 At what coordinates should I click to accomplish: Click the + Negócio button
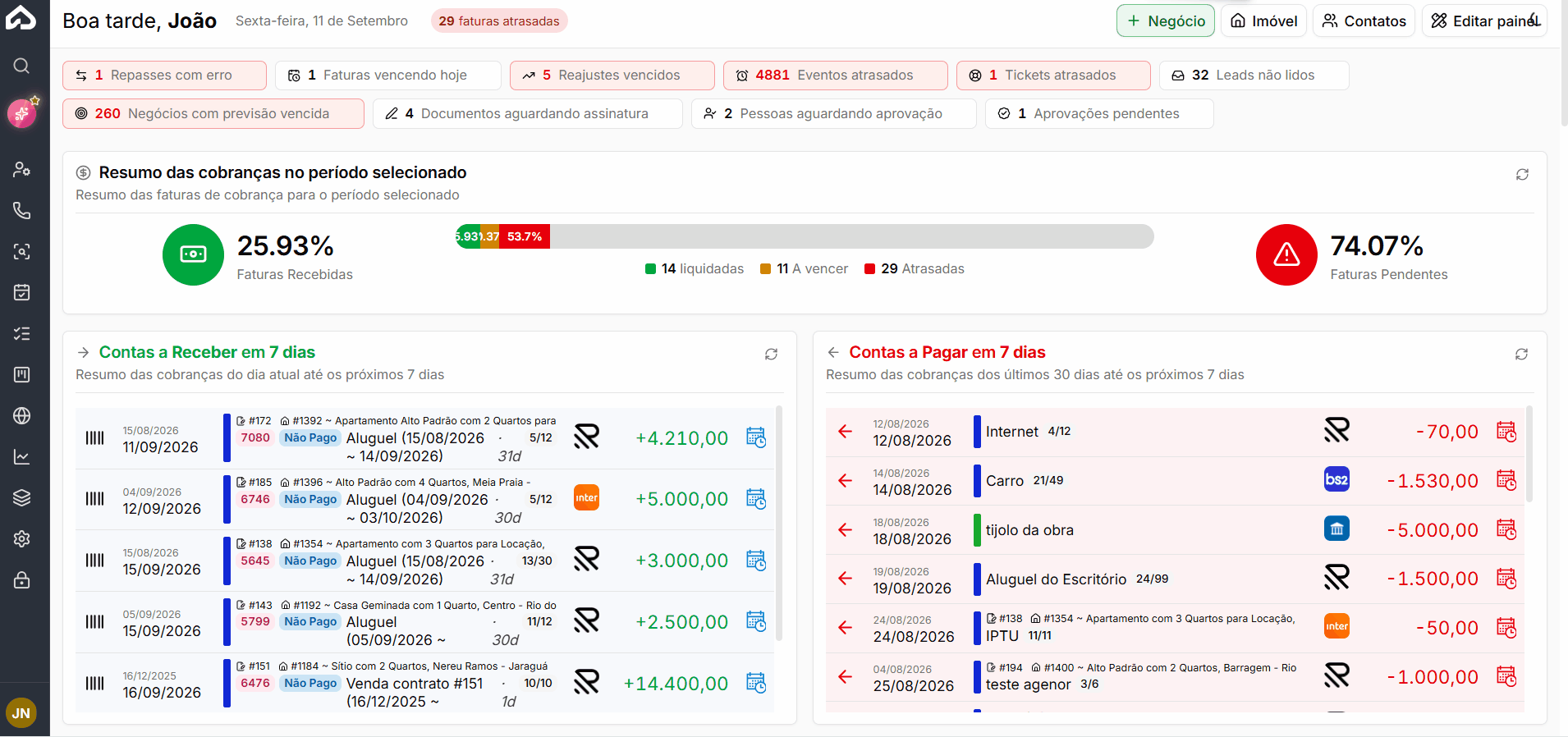[x=1165, y=21]
